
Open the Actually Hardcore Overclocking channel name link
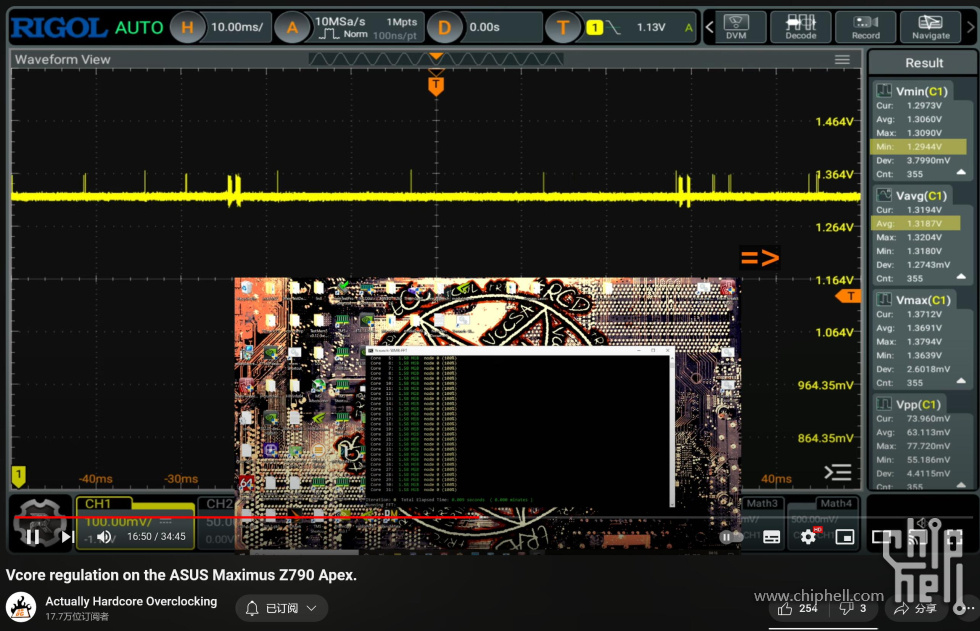tap(131, 601)
